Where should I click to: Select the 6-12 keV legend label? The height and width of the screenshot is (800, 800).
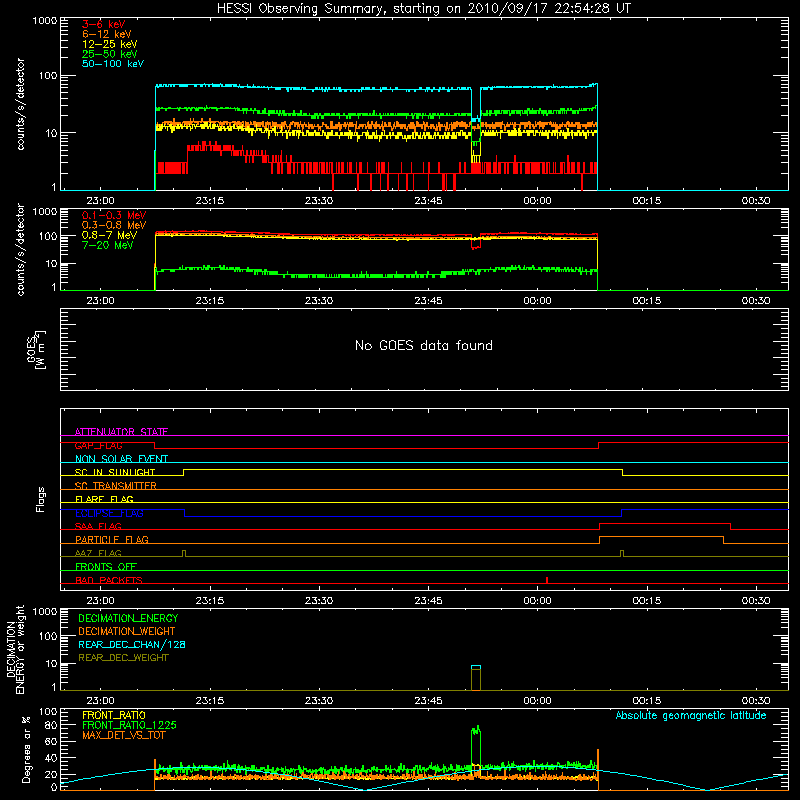click(107, 34)
